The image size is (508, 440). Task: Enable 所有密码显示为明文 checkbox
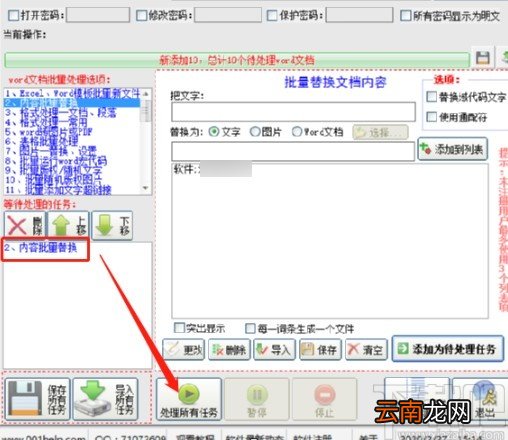(405, 15)
